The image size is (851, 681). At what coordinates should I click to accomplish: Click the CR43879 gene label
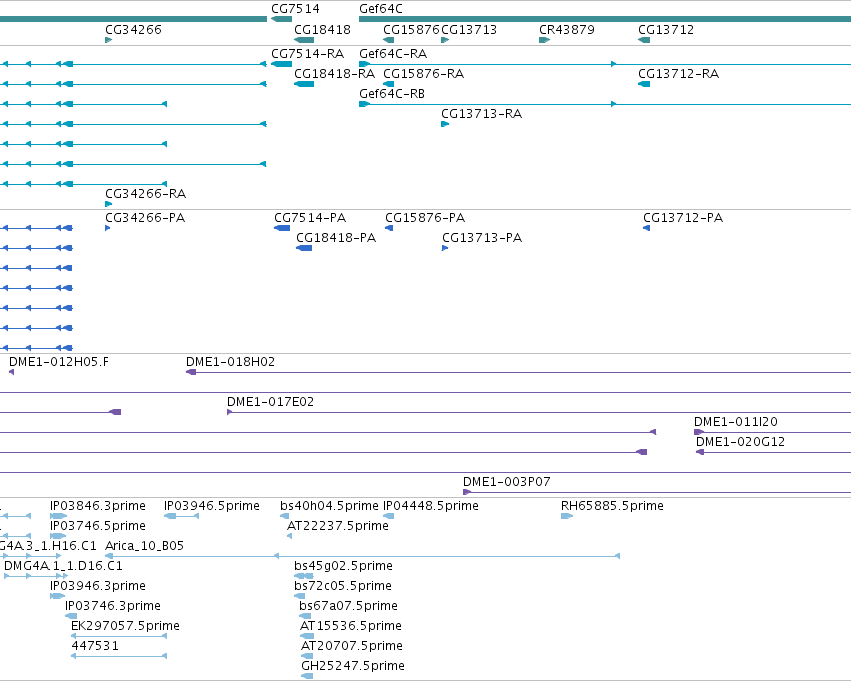pyautogui.click(x=567, y=29)
